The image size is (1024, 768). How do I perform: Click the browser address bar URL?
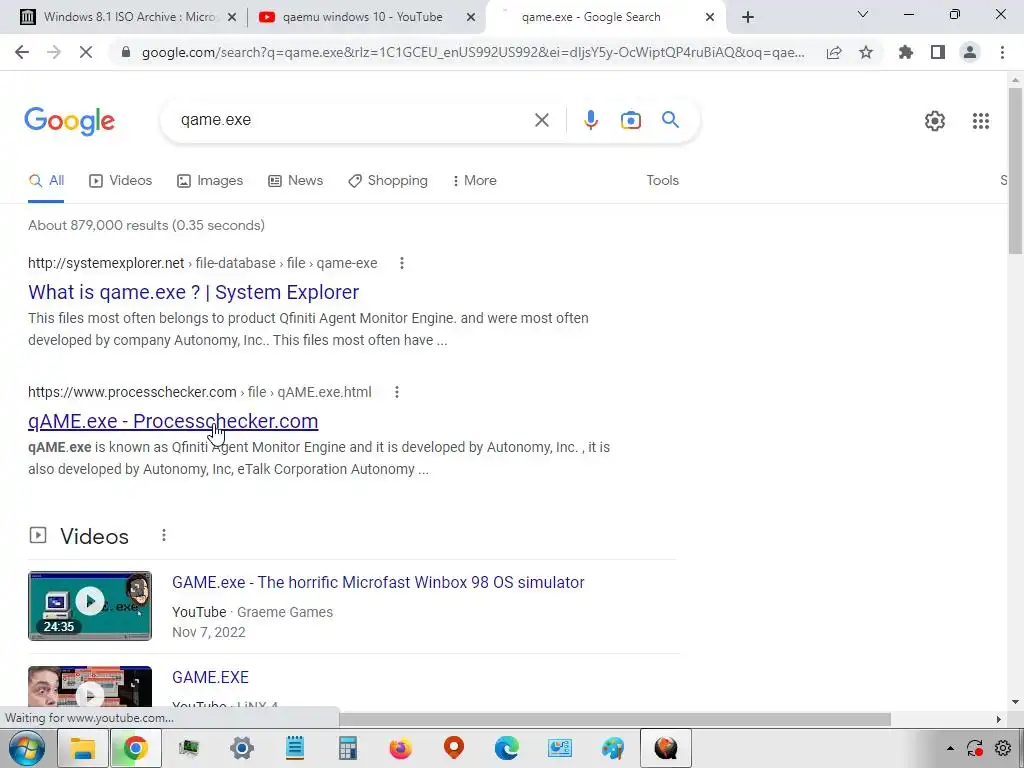coord(473,53)
